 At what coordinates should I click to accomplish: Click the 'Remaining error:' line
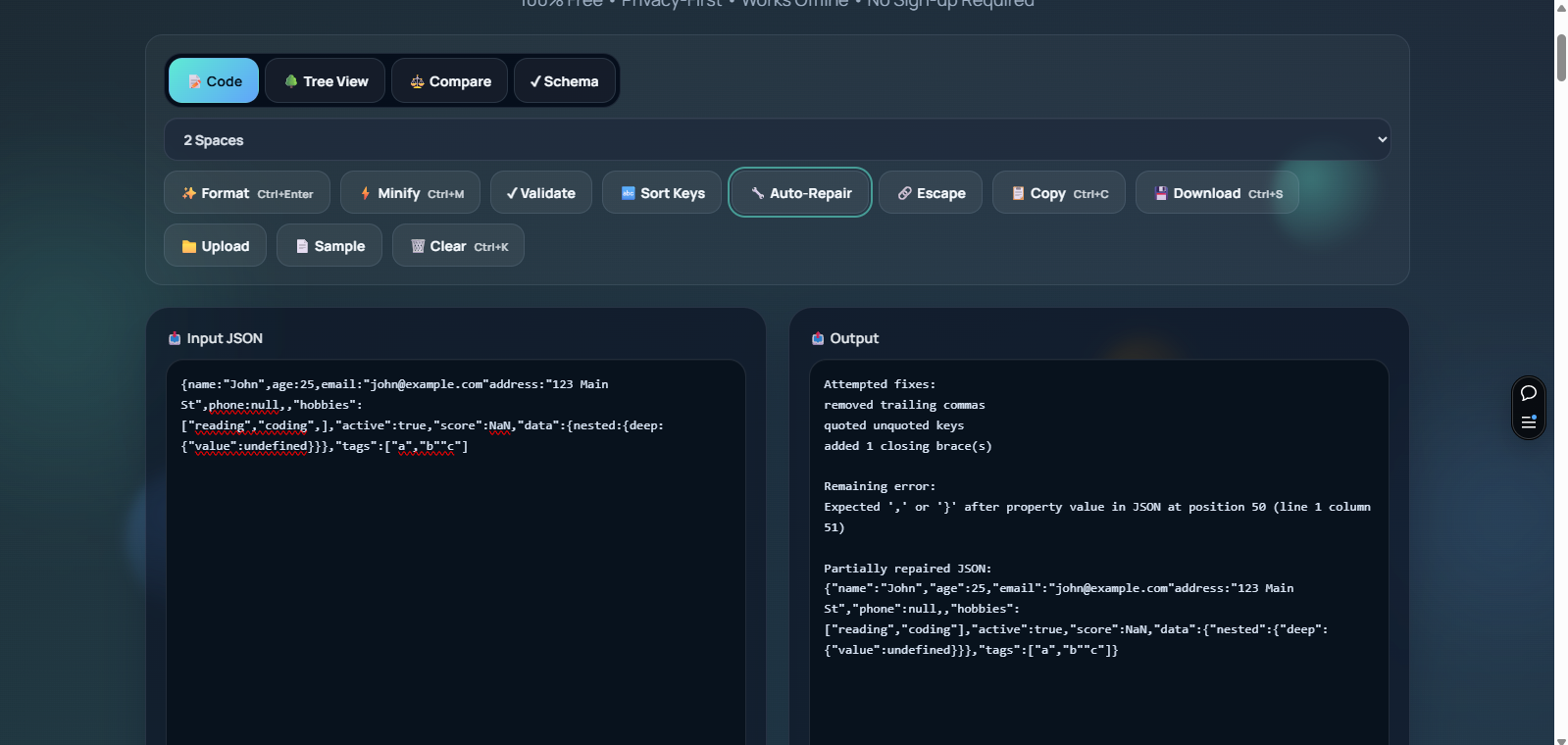point(880,486)
